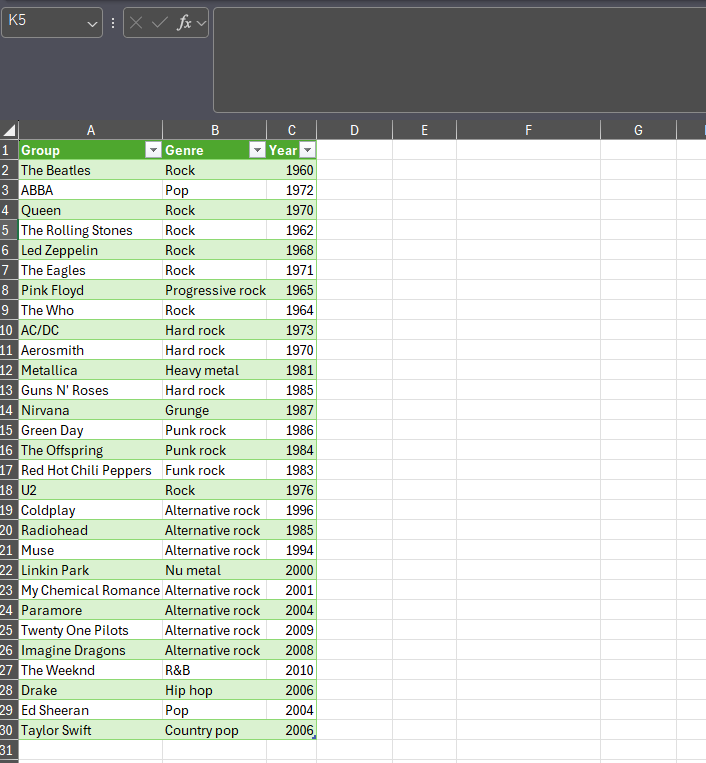Select column A header
Screen dimensions: 706x763
click(x=91, y=130)
